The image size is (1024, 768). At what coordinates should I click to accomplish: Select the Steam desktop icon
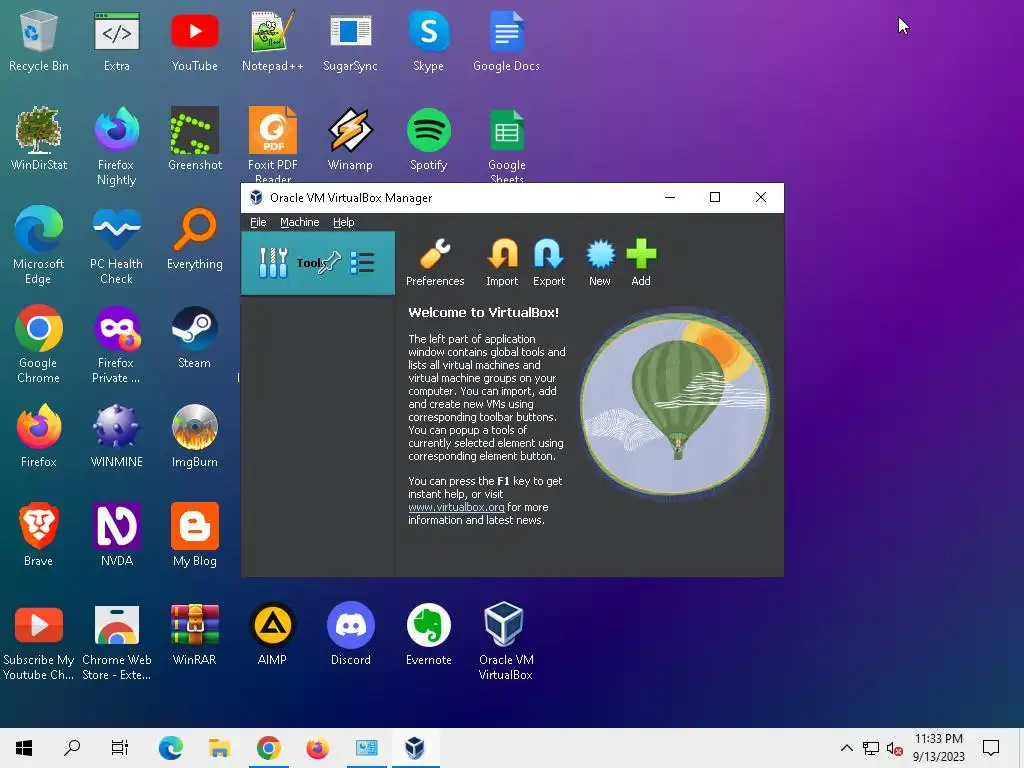(x=195, y=337)
